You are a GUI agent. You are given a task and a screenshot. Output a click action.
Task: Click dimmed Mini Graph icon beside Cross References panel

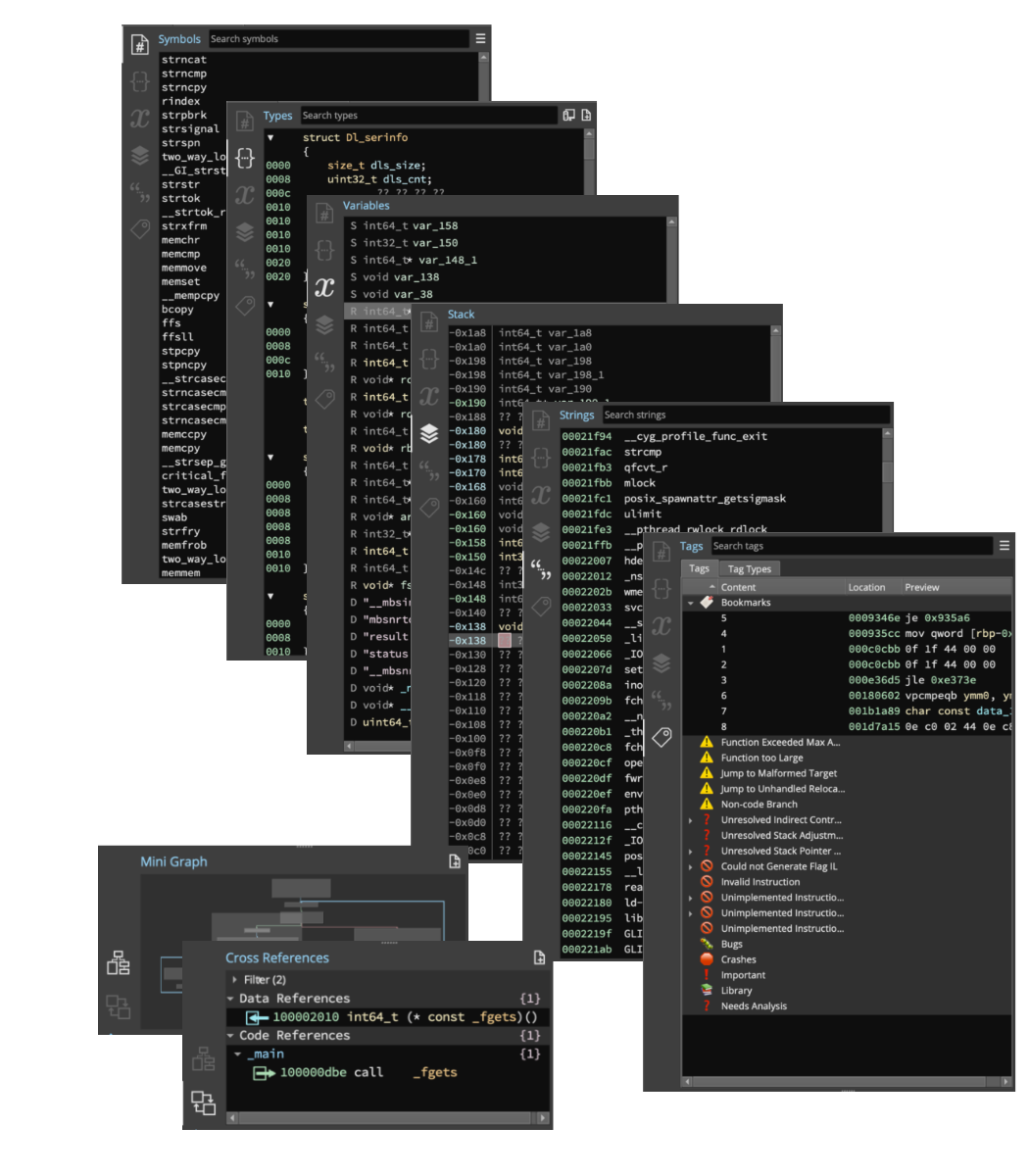tap(203, 1059)
